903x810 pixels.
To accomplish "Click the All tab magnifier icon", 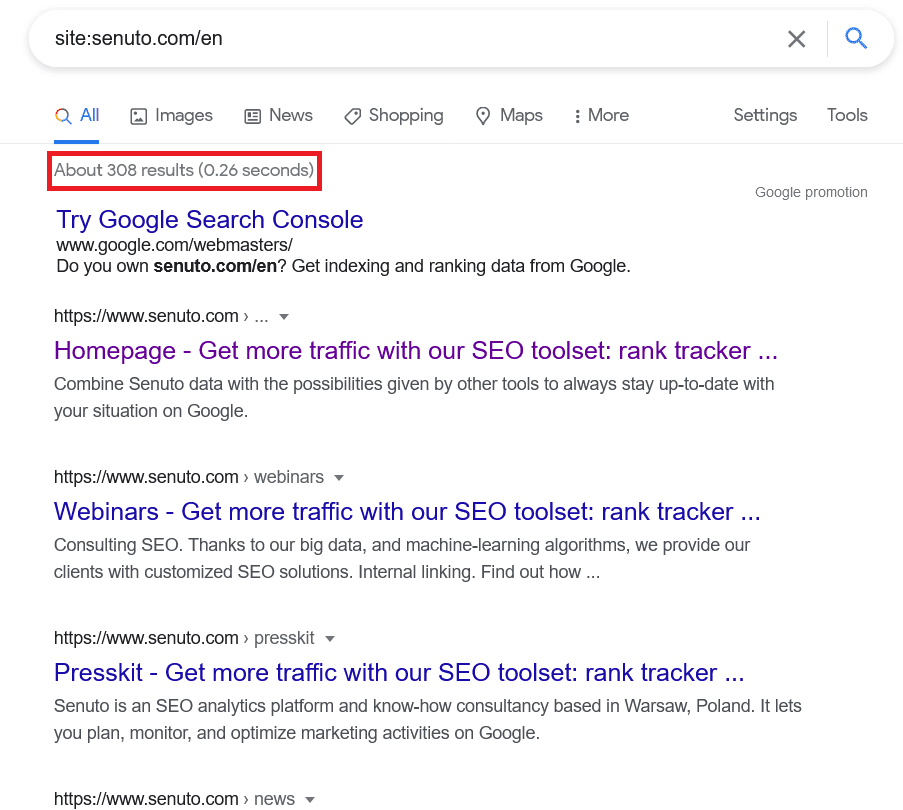I will pos(63,116).
